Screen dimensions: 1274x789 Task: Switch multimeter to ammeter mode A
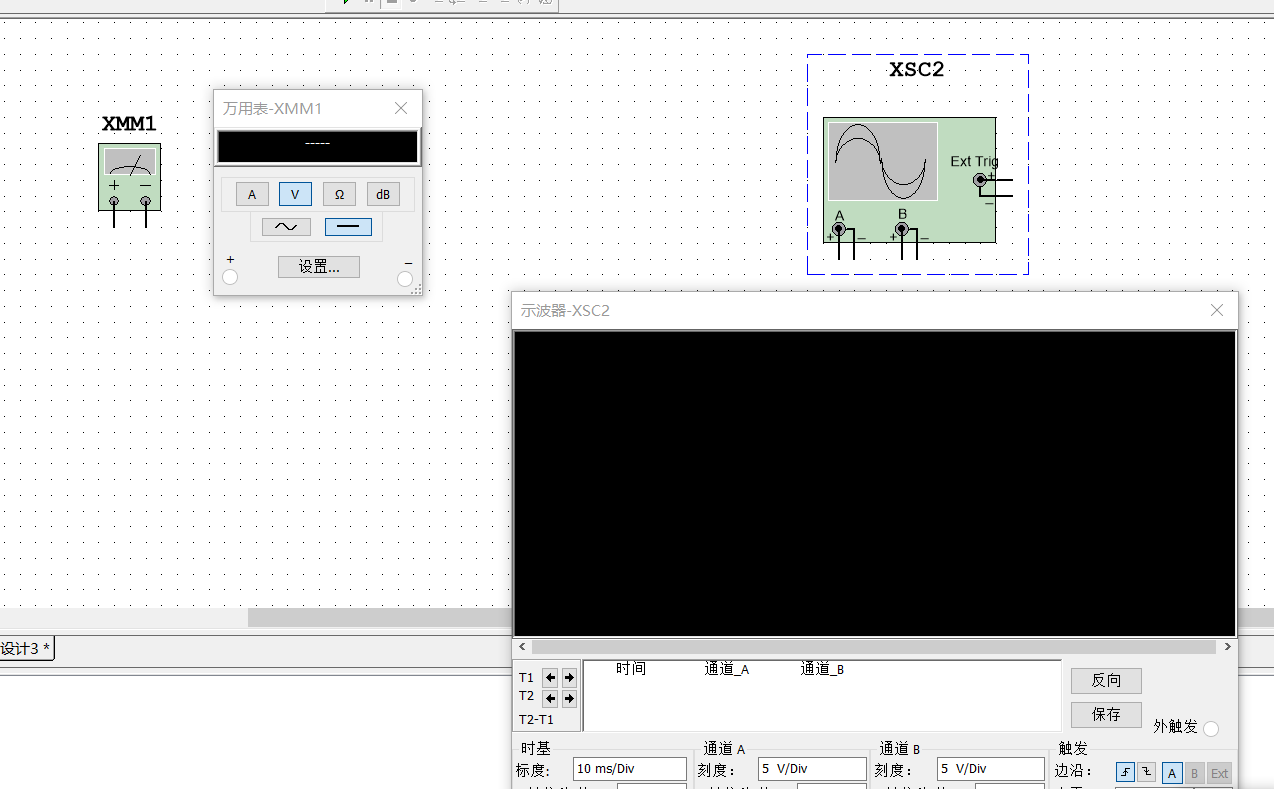pyautogui.click(x=252, y=194)
